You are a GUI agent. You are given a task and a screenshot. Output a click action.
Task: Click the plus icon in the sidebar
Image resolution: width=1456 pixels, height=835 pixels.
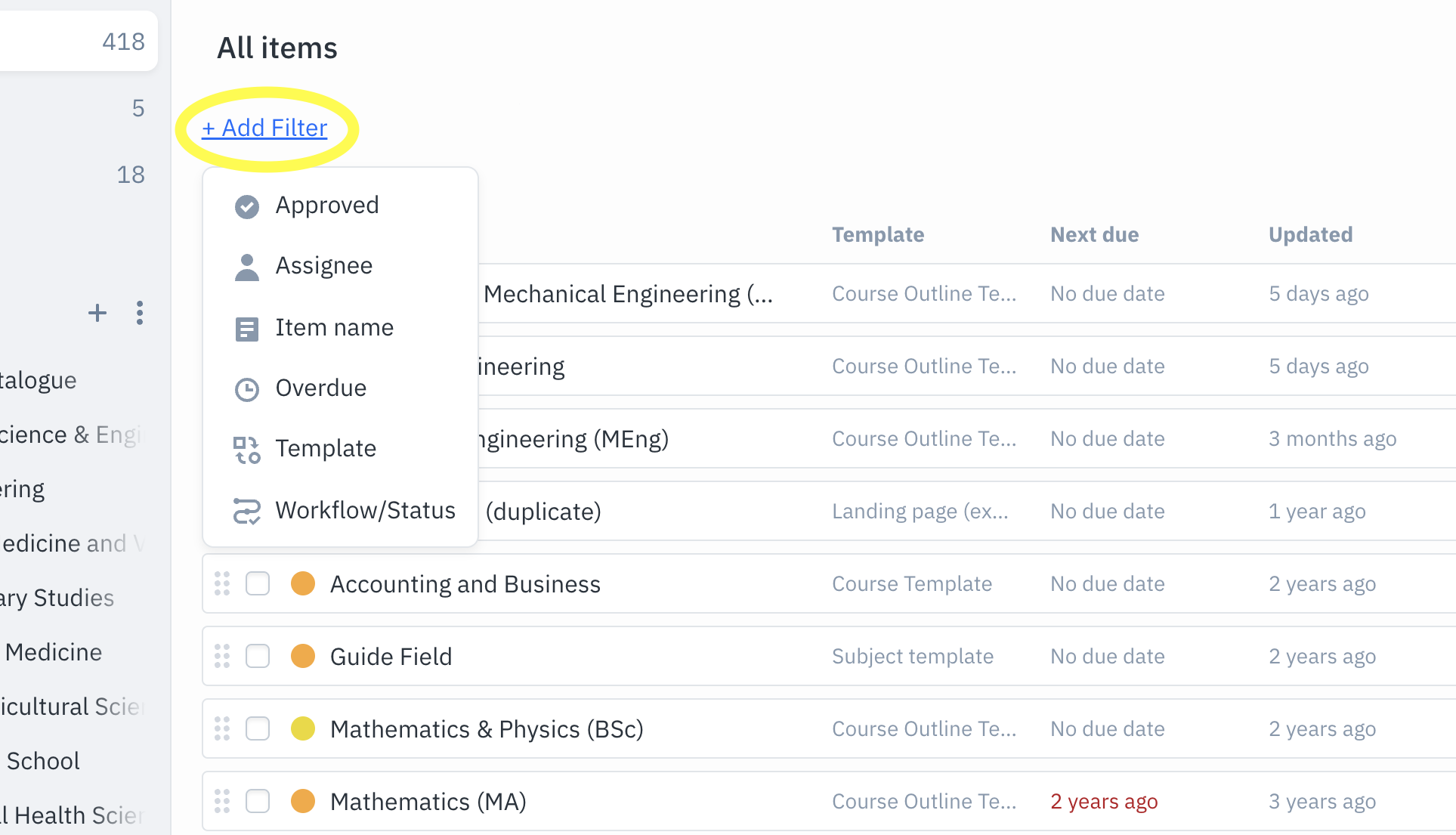point(97,313)
